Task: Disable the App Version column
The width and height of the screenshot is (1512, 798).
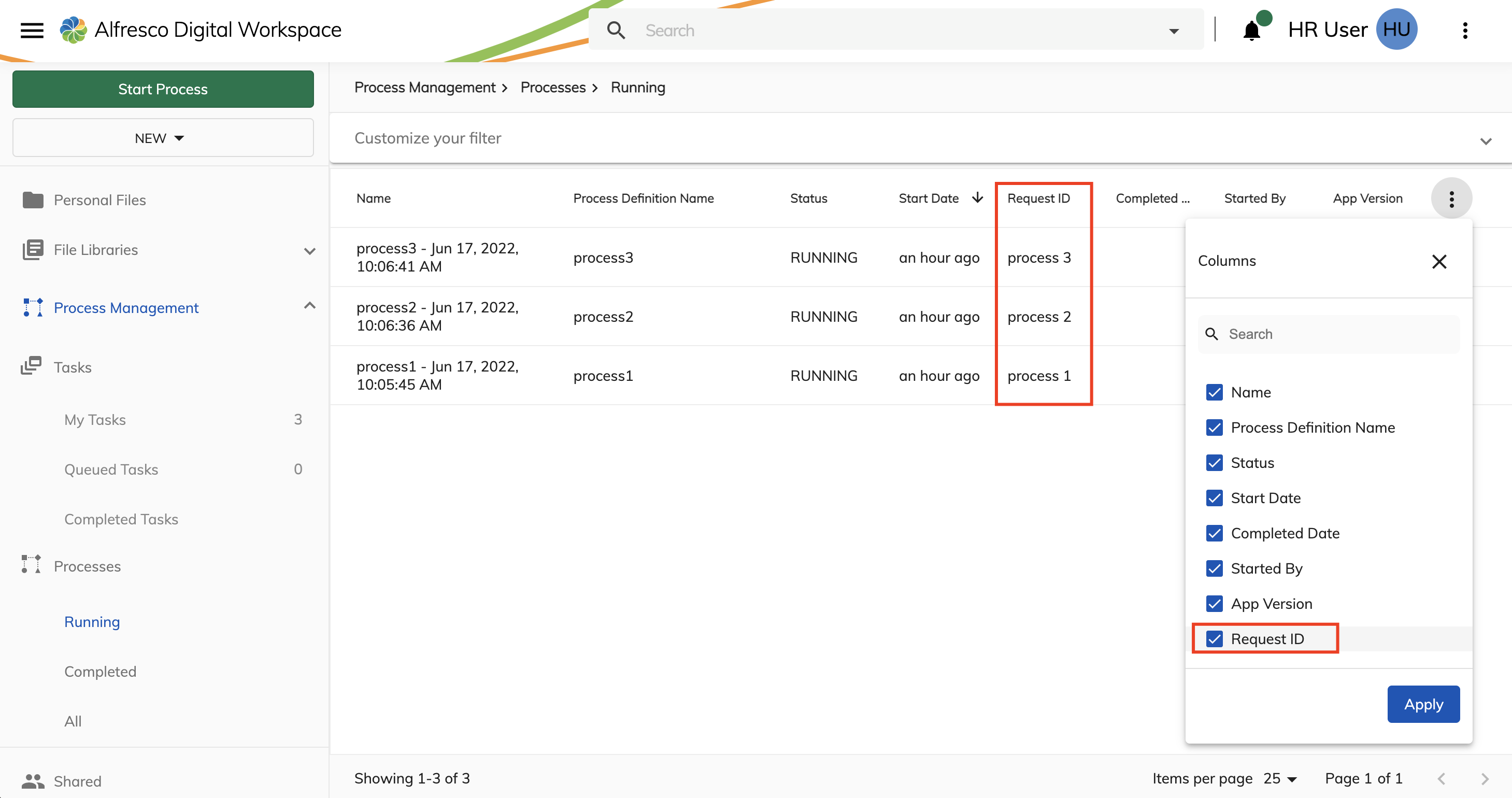Action: [x=1215, y=603]
